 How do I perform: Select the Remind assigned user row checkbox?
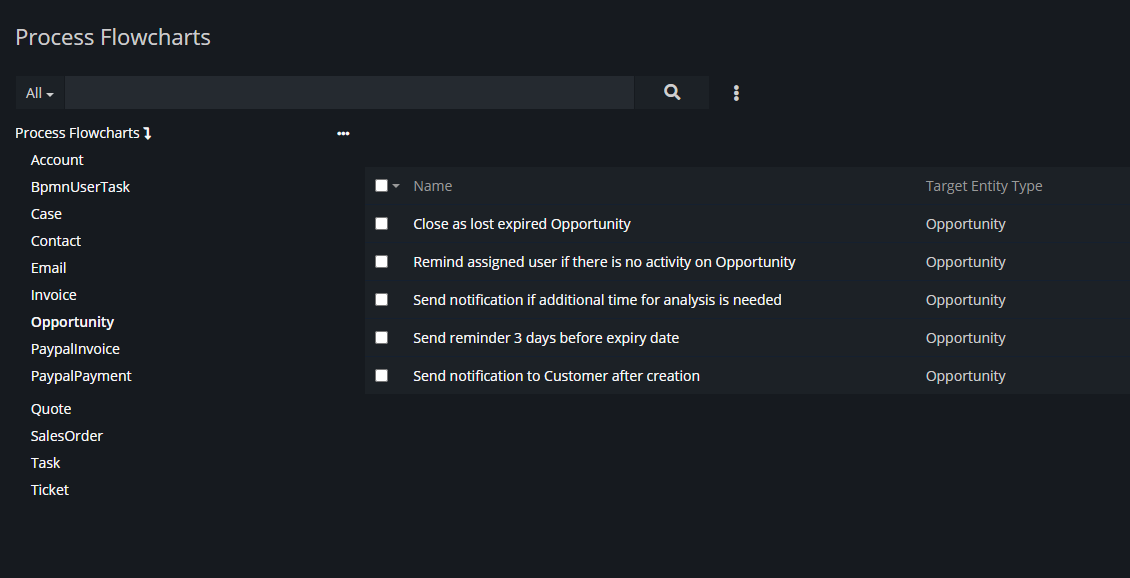(381, 262)
